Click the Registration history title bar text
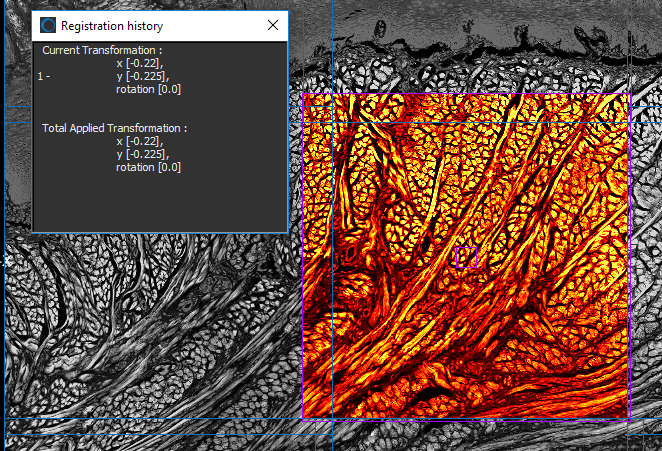 pos(112,26)
